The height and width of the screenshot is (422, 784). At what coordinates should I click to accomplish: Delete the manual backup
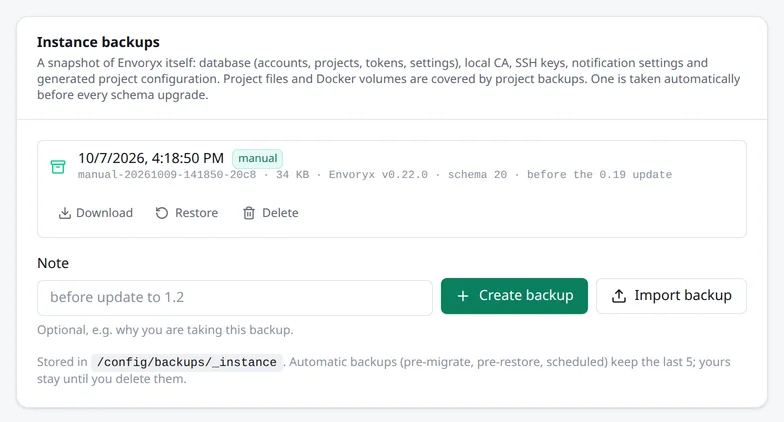click(270, 213)
